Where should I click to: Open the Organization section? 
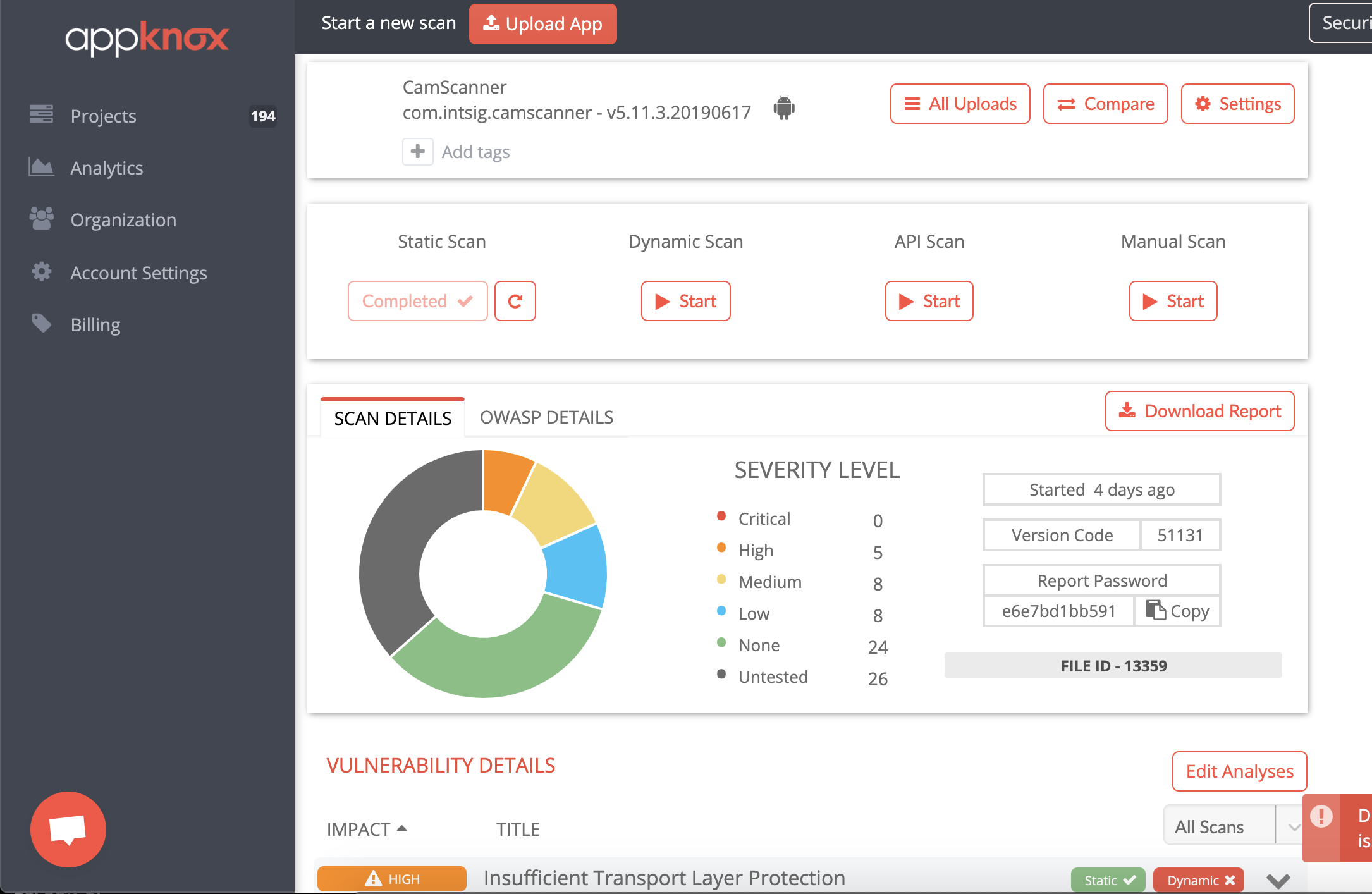tap(123, 219)
